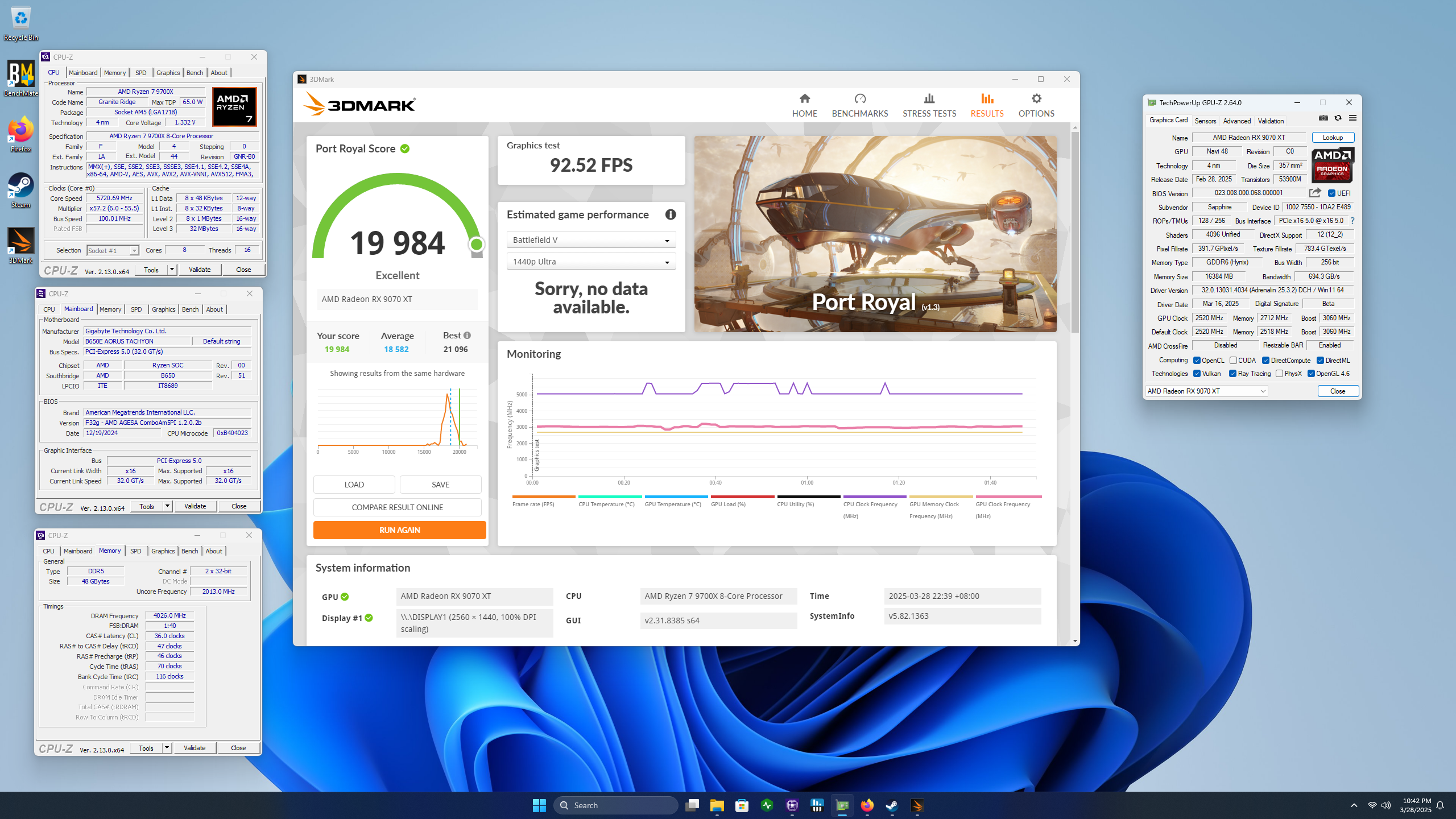
Task: Select Graphics tab in Memory CPU-Z window
Action: [x=163, y=551]
